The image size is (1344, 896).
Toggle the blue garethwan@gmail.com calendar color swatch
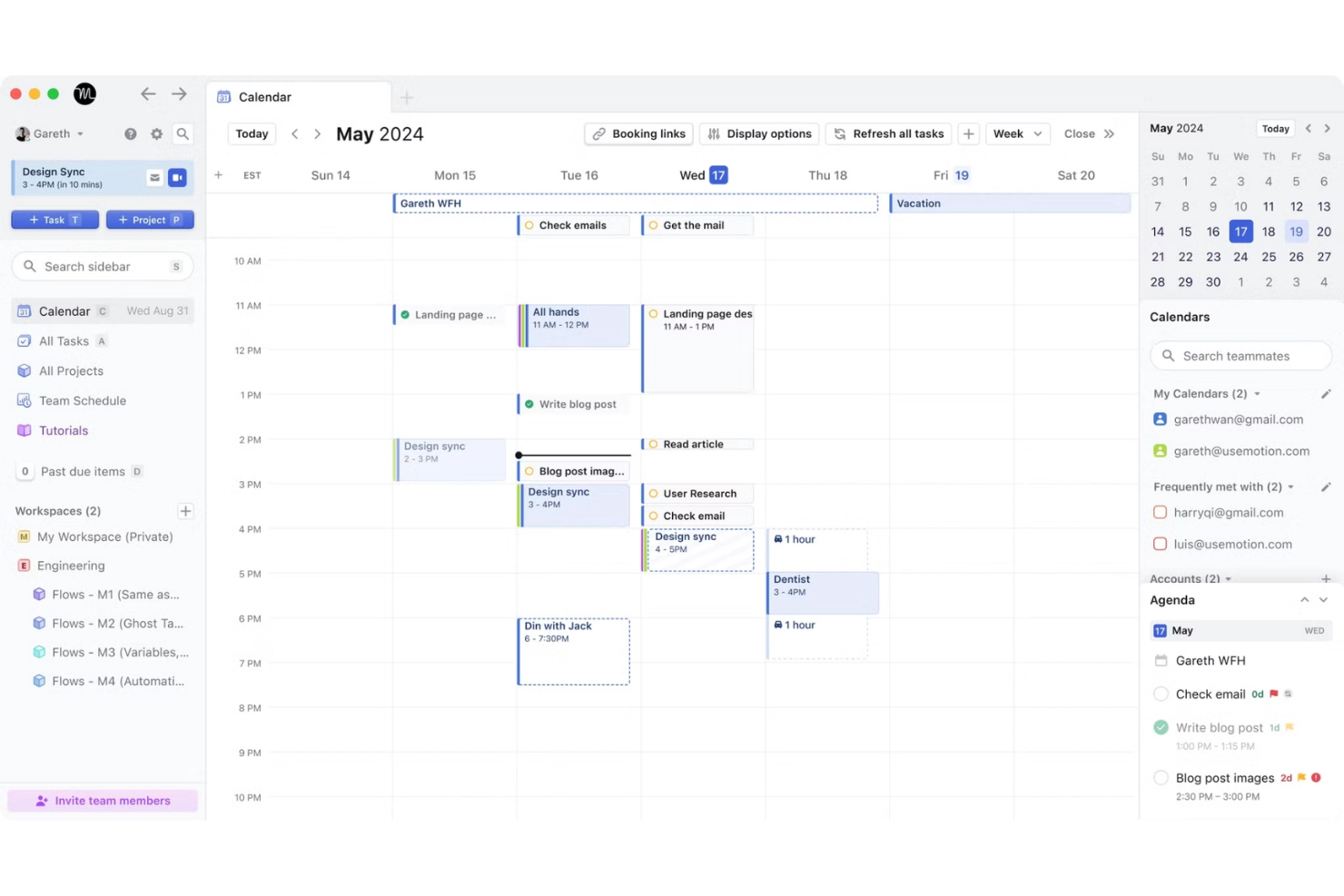1160,419
